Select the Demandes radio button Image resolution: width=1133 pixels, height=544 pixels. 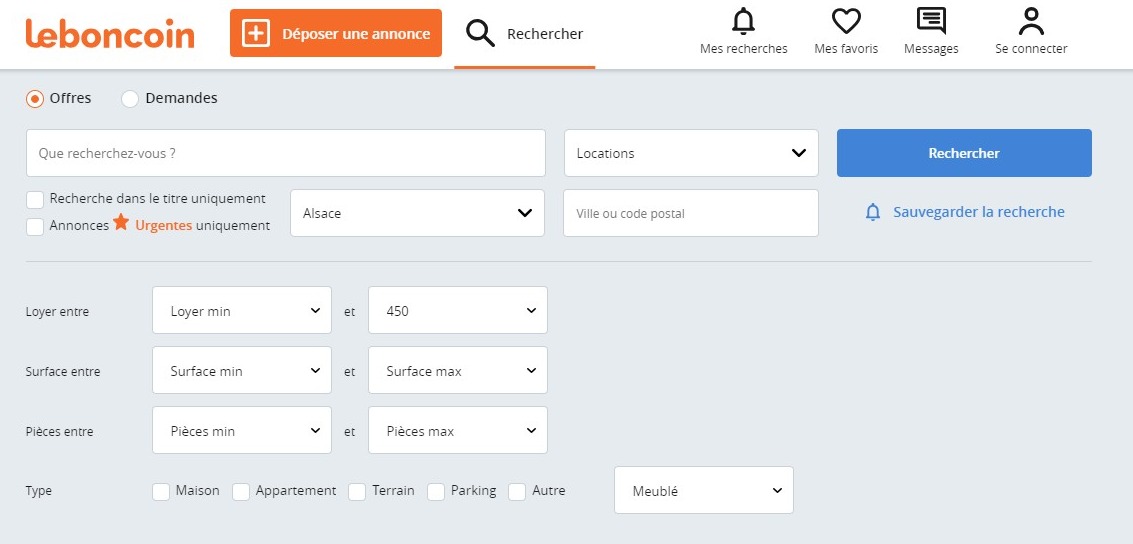(x=130, y=99)
